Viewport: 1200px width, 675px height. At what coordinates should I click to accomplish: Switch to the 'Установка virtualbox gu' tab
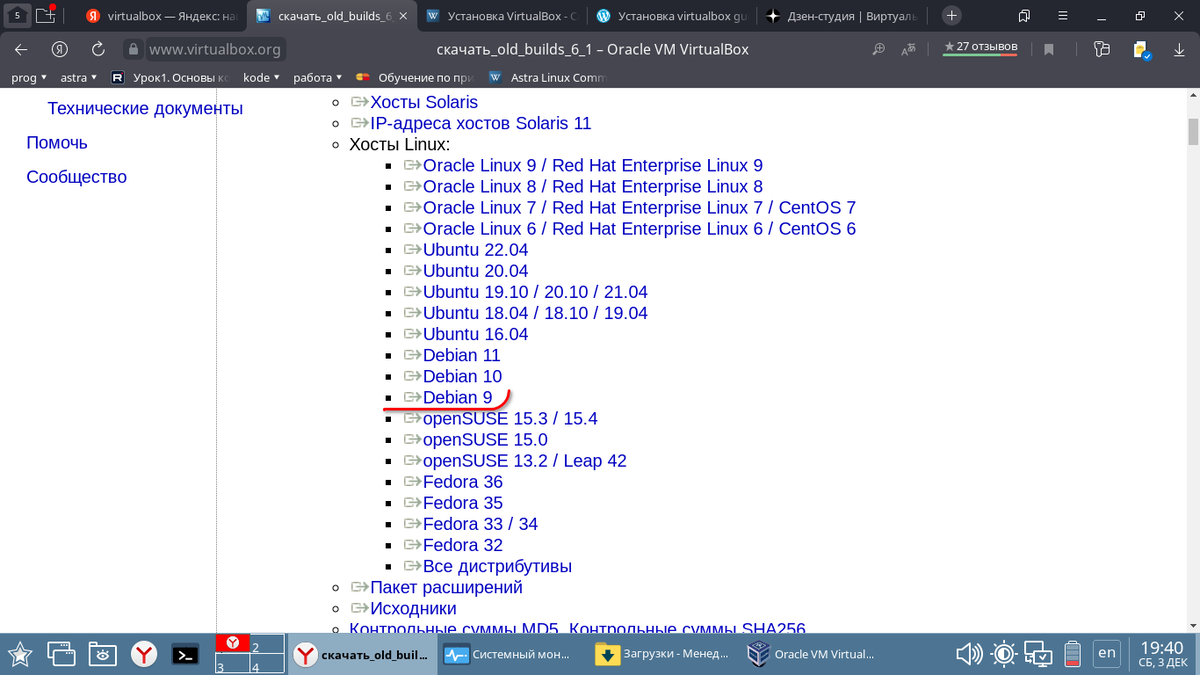pos(670,16)
